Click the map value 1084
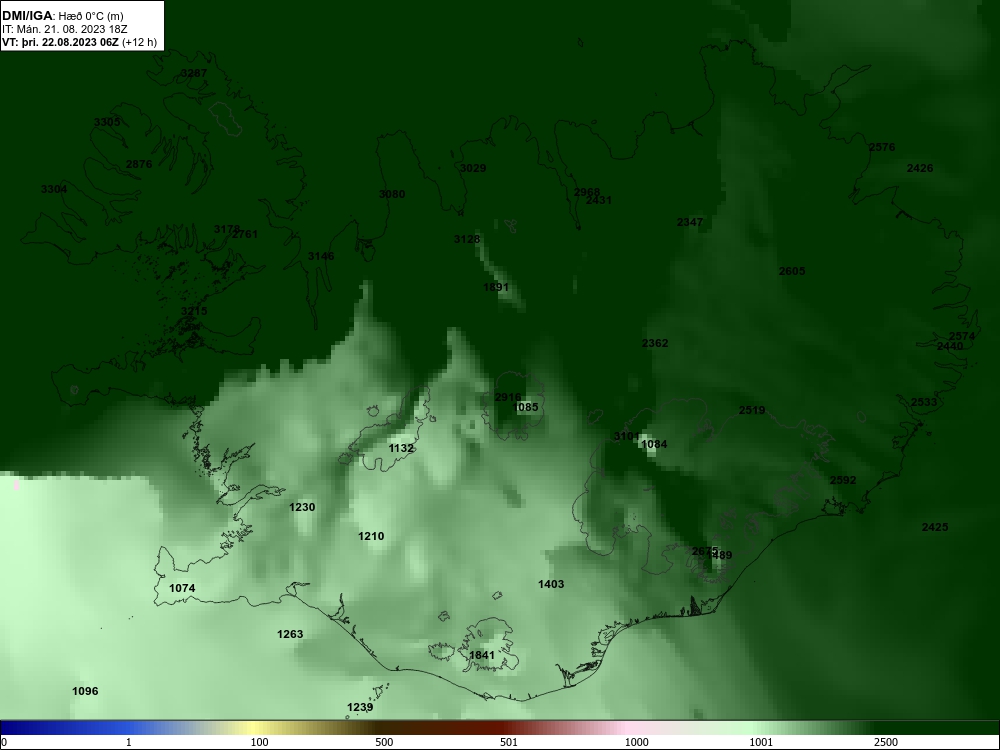The width and height of the screenshot is (1000, 750). tap(654, 445)
